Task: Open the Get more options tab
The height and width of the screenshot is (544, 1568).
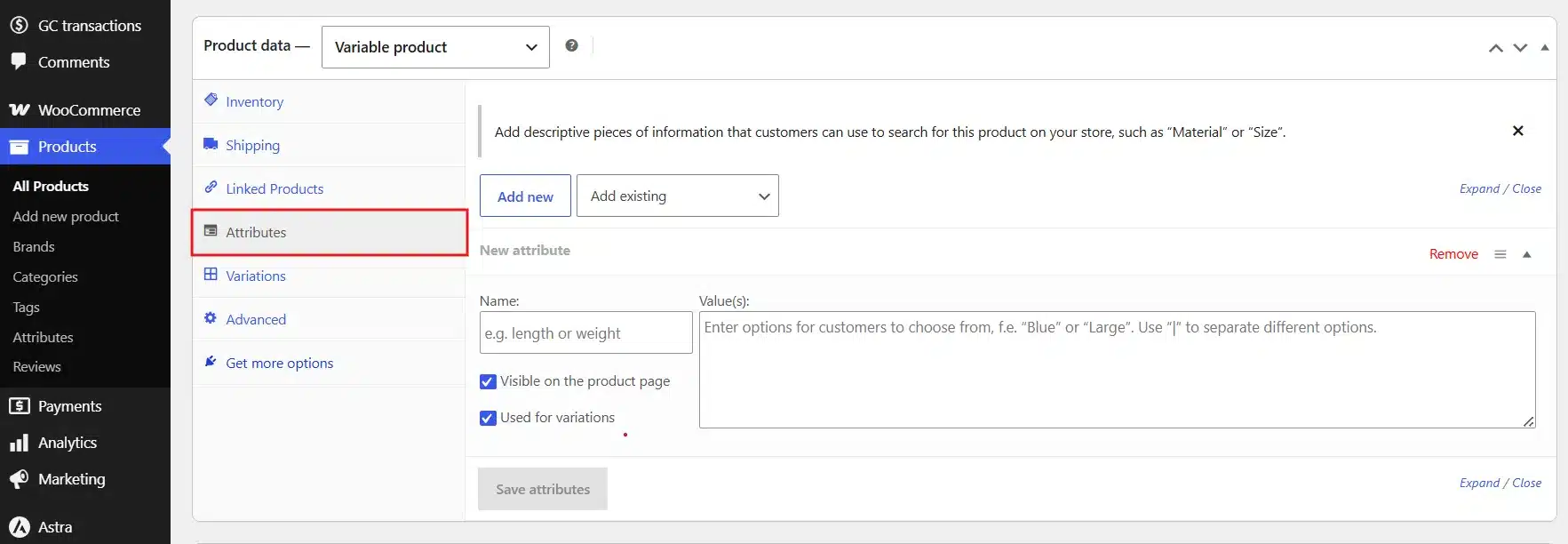Action: point(329,363)
